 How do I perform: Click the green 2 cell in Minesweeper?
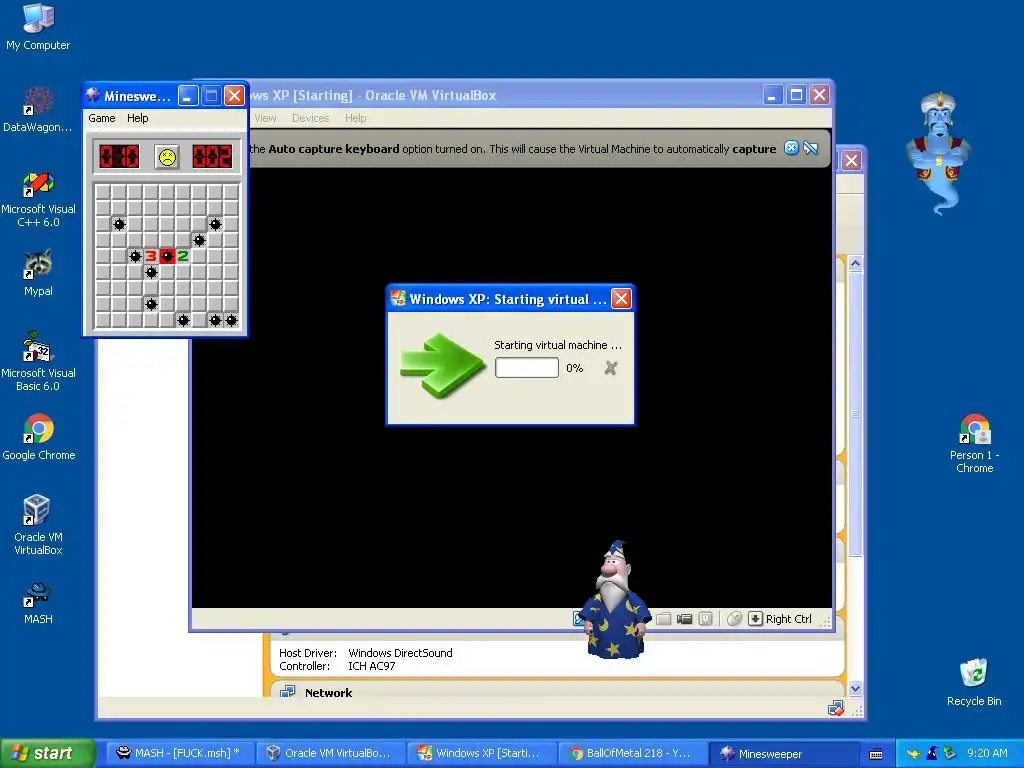click(x=183, y=256)
